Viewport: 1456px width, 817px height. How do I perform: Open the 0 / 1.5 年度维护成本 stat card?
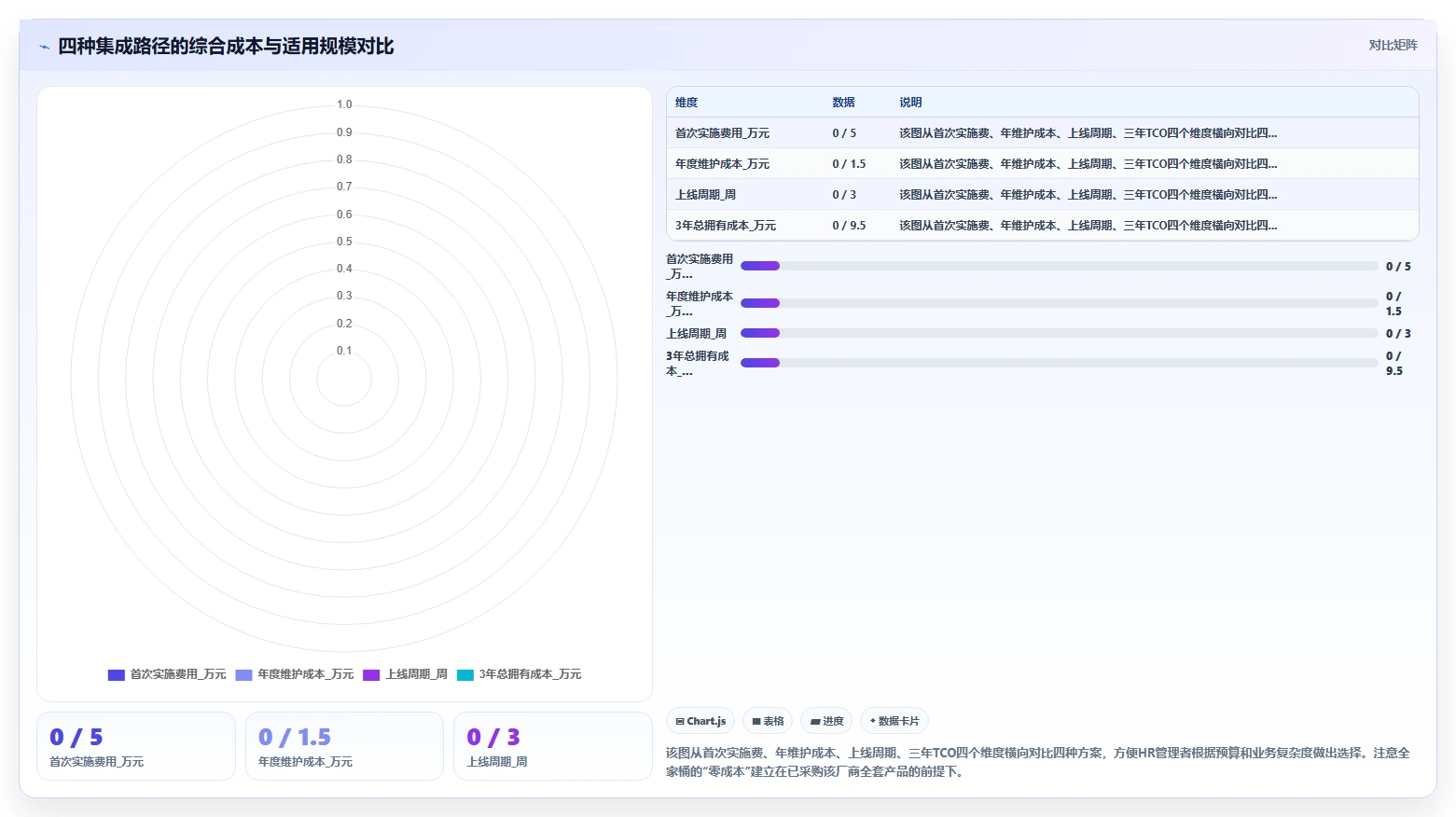(344, 746)
